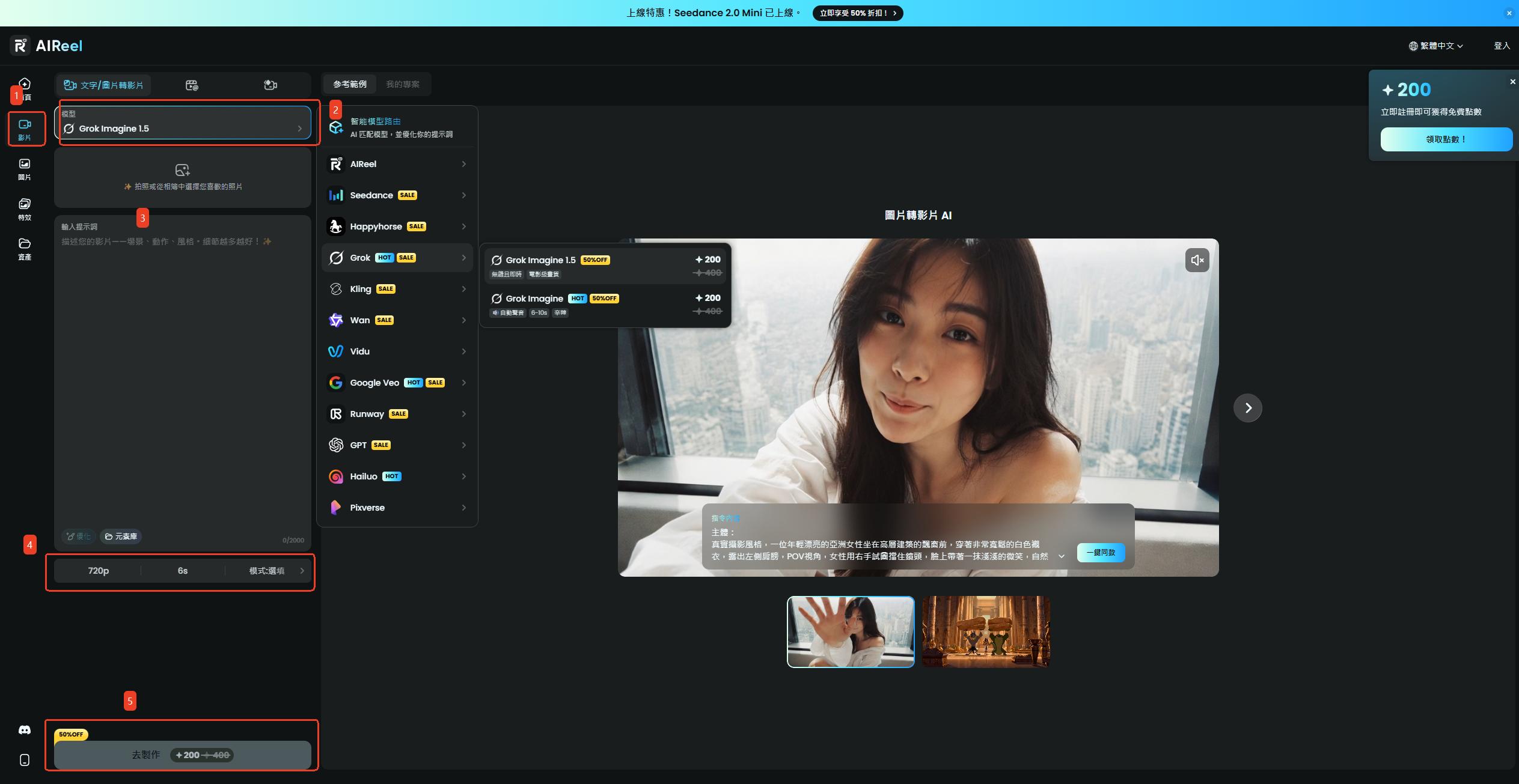The height and width of the screenshot is (784, 1519).
Task: Click 立即享受 50% 折扣 banner button
Action: click(x=858, y=13)
